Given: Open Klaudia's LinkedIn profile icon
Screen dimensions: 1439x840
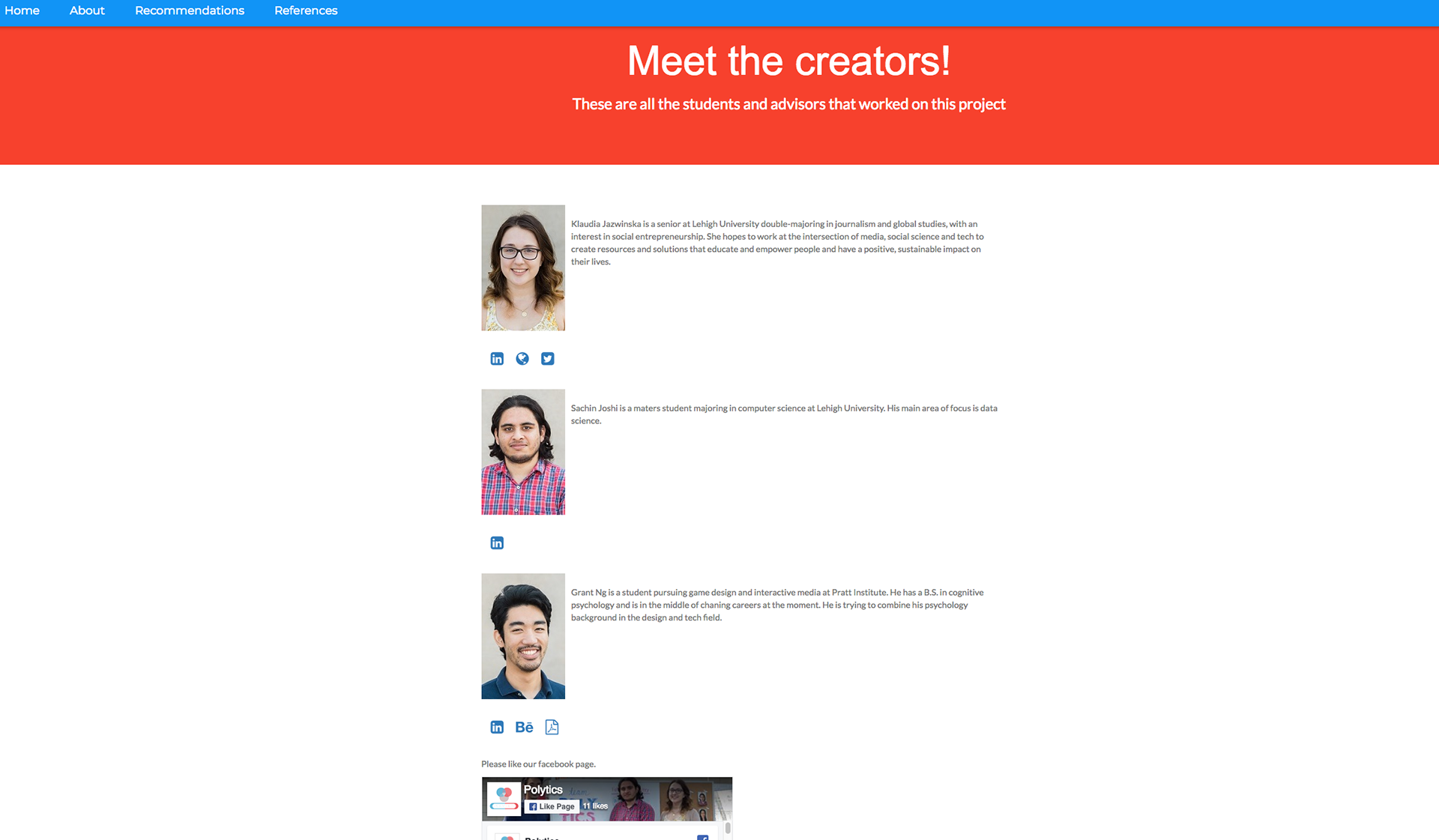Looking at the screenshot, I should coord(497,359).
